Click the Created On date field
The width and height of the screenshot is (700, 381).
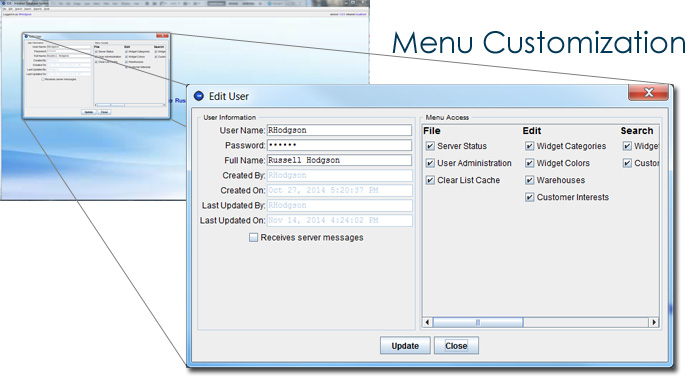coord(339,190)
